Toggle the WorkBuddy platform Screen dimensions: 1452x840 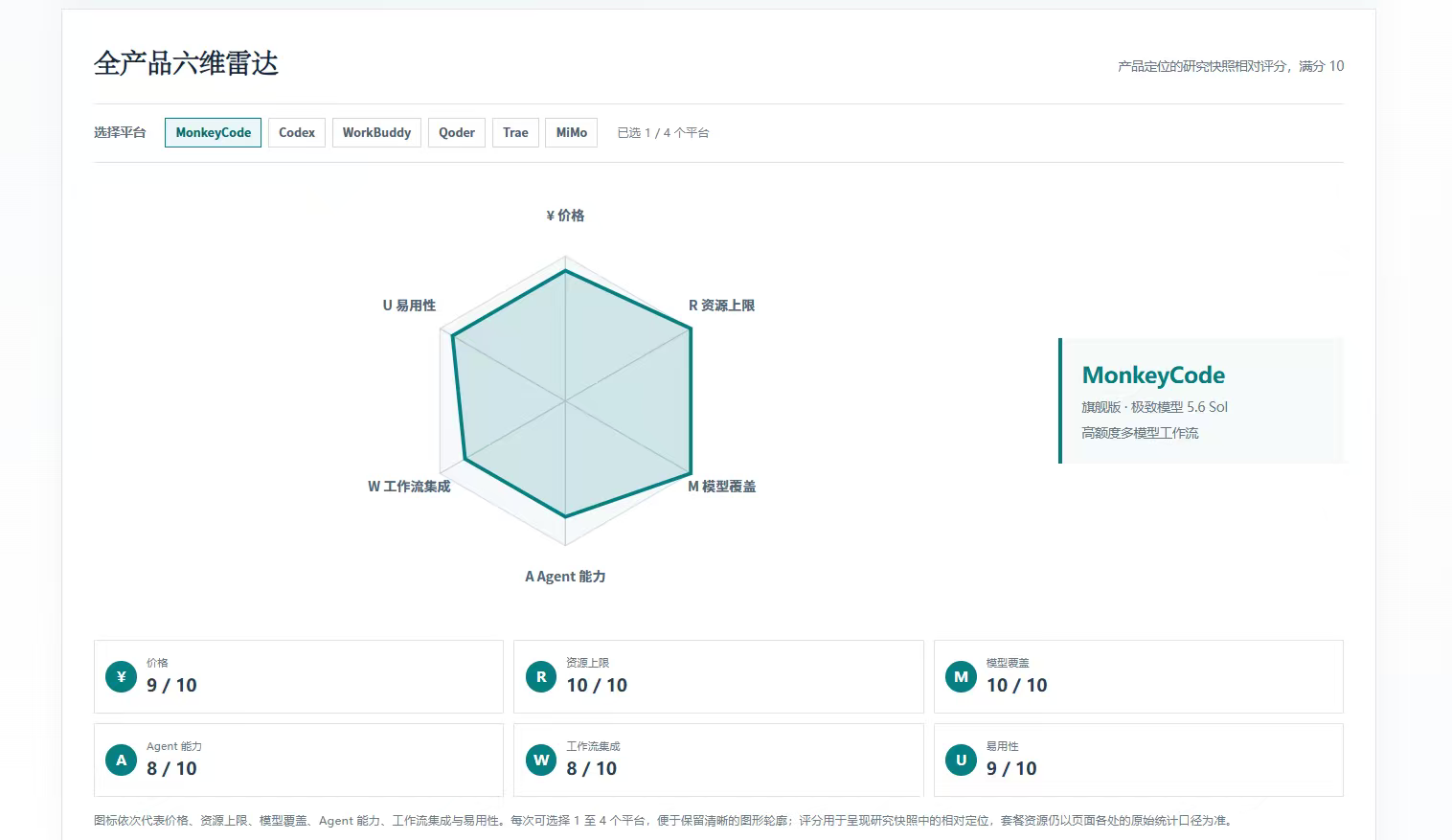click(376, 132)
